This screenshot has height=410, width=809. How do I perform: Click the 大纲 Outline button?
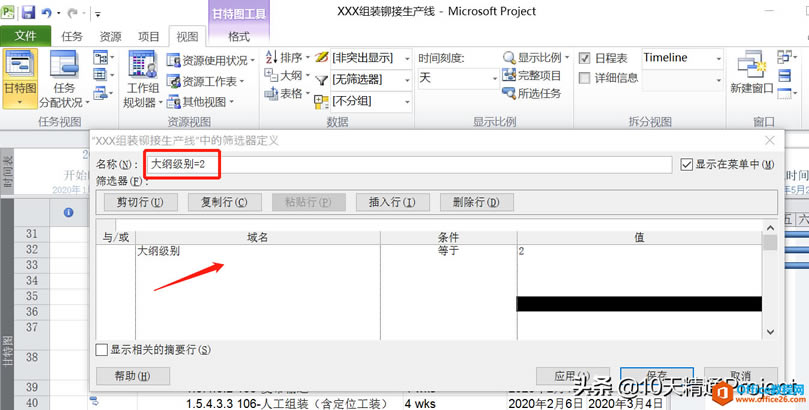tap(287, 75)
